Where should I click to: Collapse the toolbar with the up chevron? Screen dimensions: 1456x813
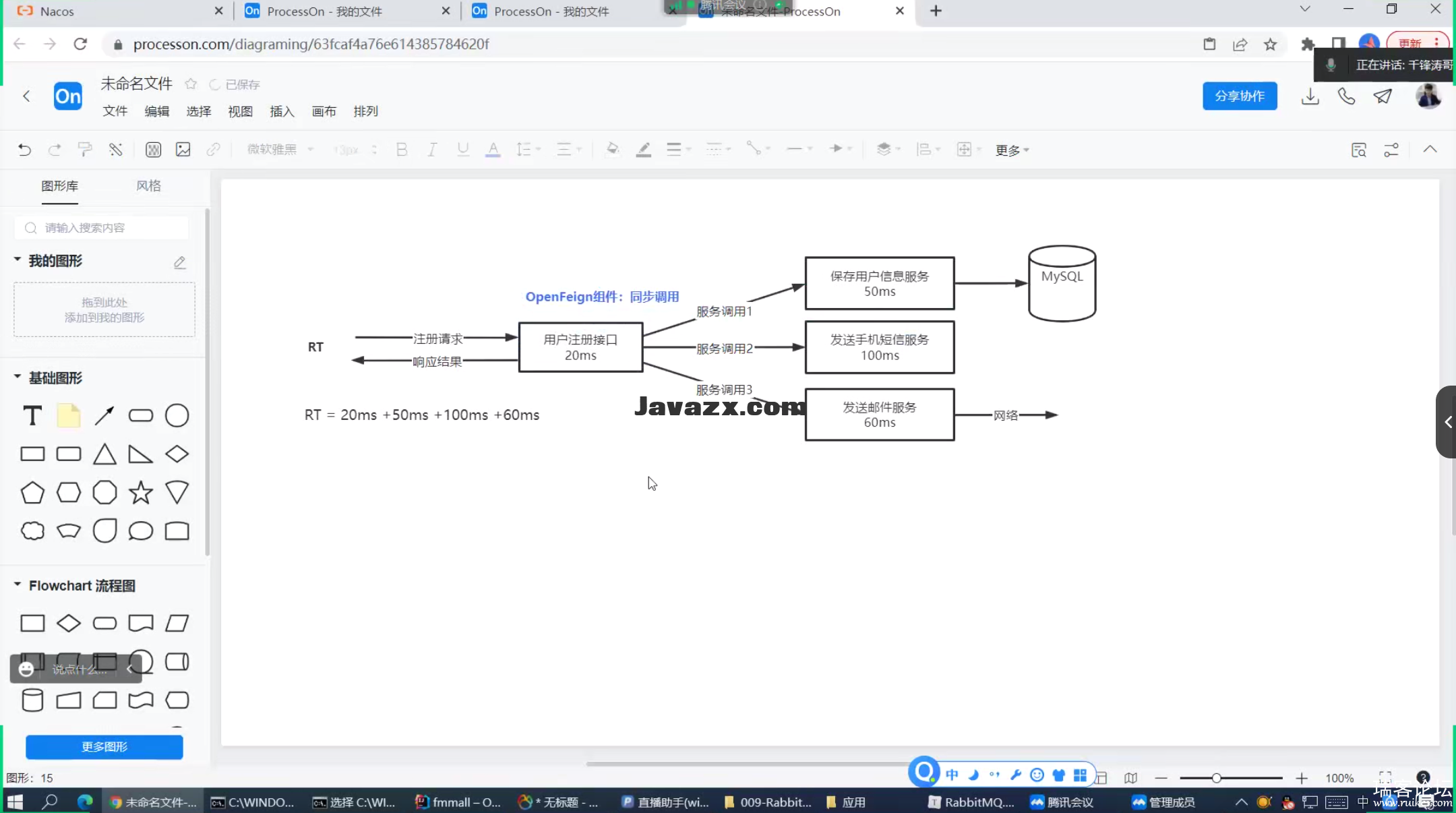click(1430, 150)
